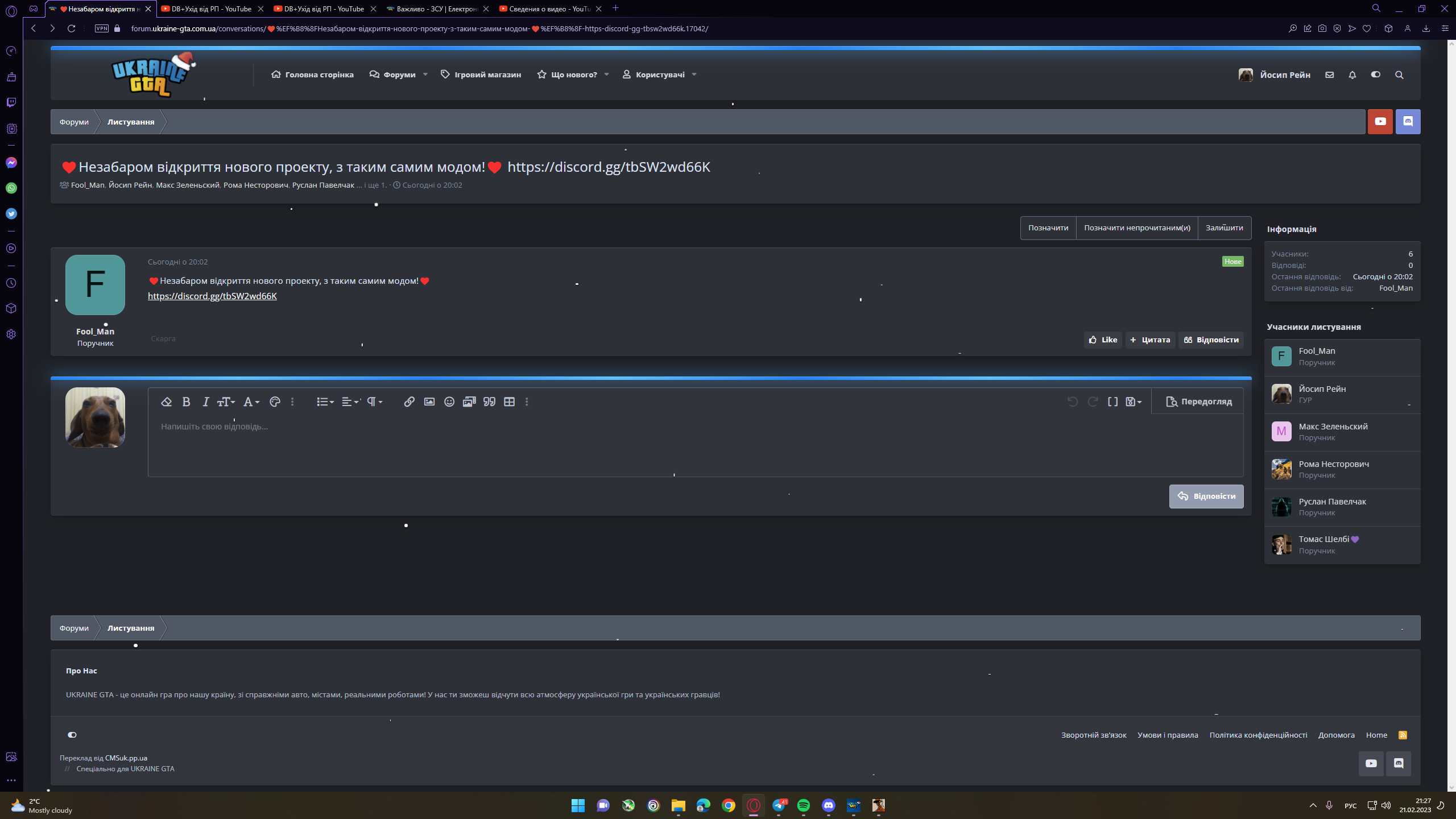Open the discord.gg link in message

click(x=212, y=296)
